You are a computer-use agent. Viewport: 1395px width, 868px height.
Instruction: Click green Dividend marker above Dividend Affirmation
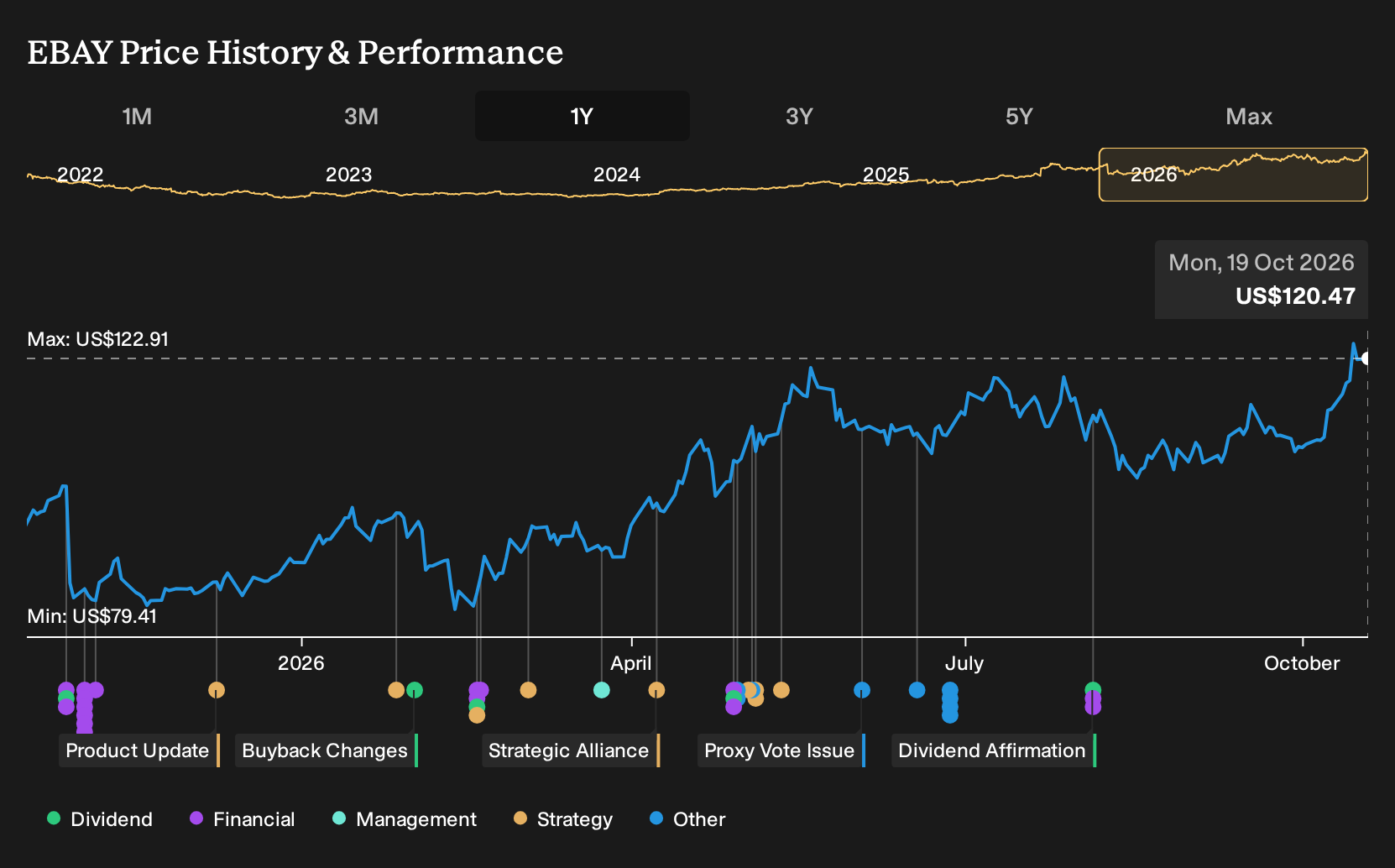point(1093,689)
